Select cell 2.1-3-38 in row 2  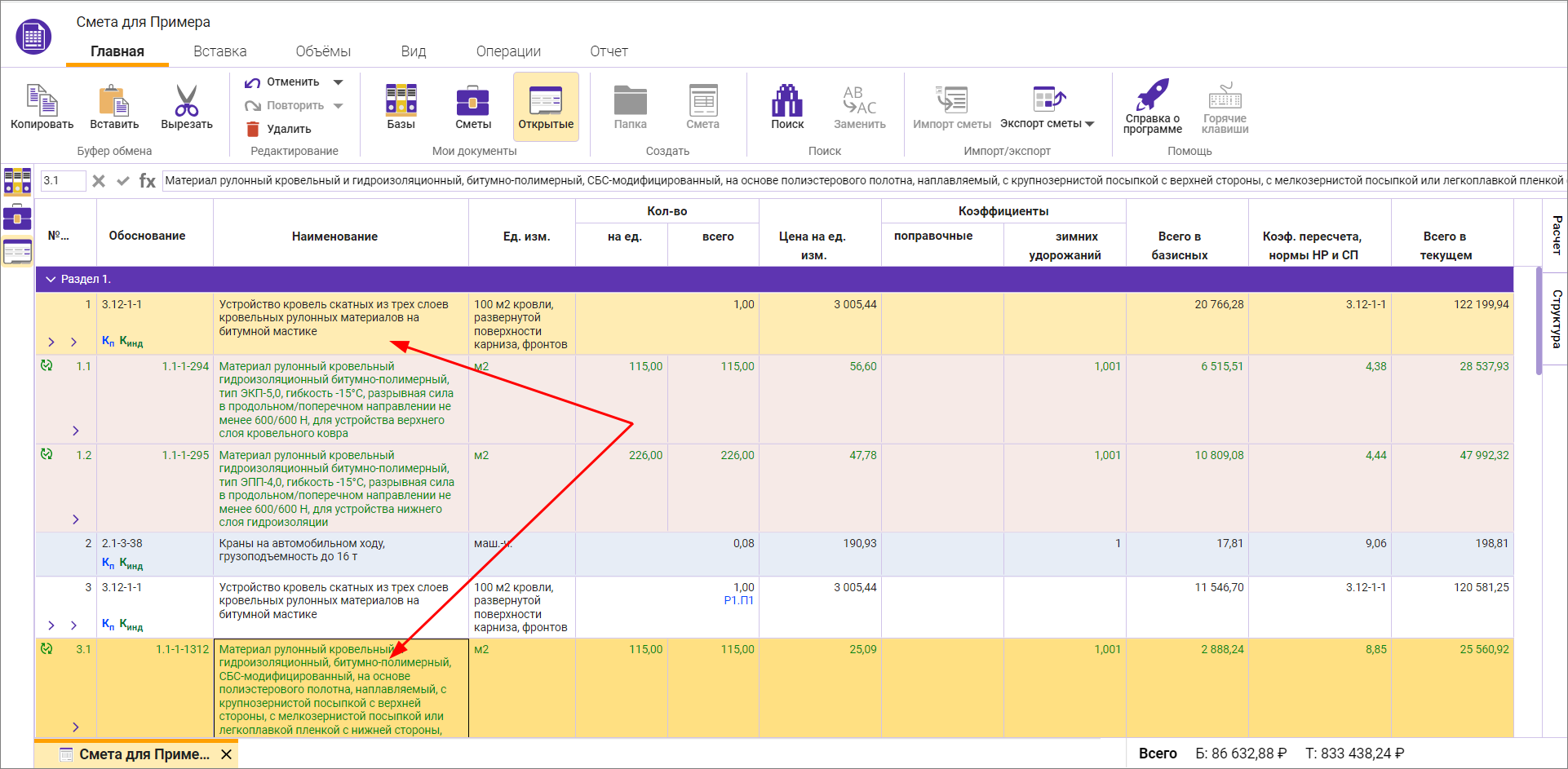155,555
